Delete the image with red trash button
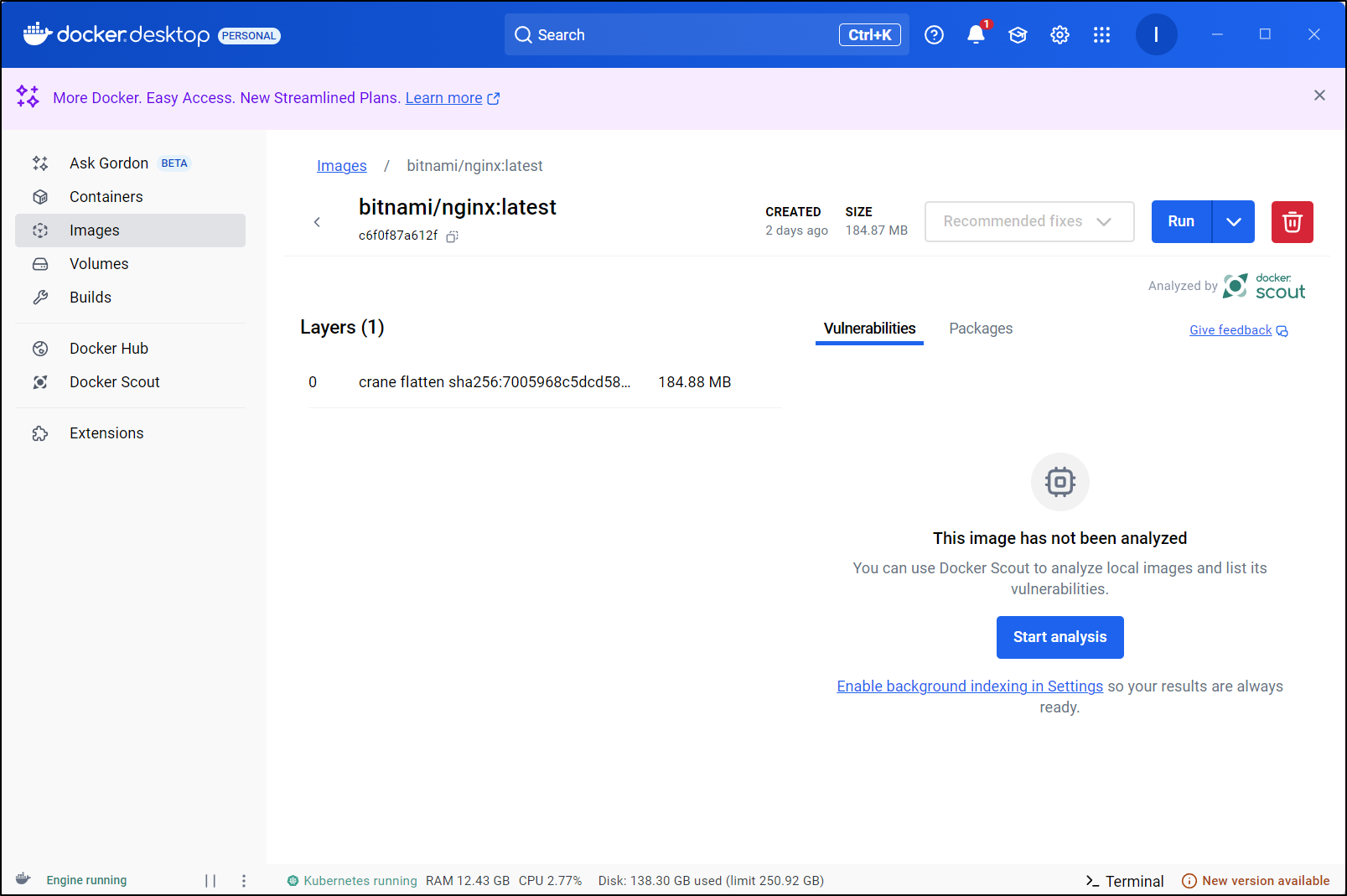Viewport: 1347px width, 896px height. [x=1292, y=222]
